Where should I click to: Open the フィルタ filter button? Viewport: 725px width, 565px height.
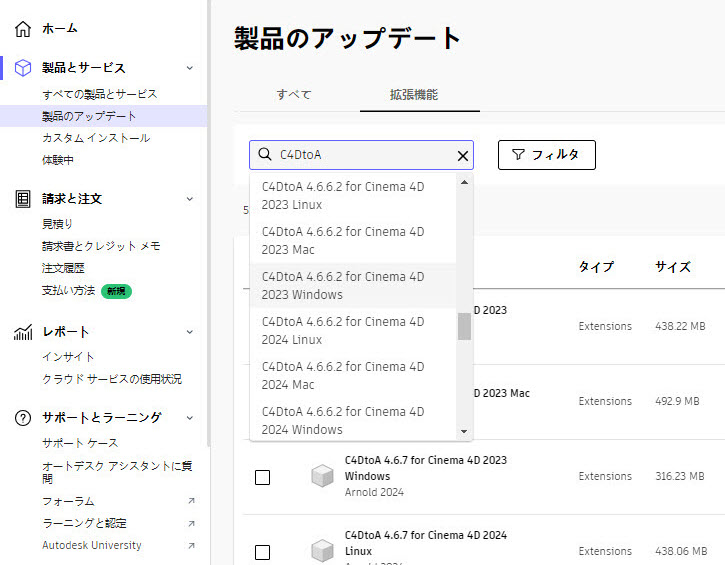(547, 155)
